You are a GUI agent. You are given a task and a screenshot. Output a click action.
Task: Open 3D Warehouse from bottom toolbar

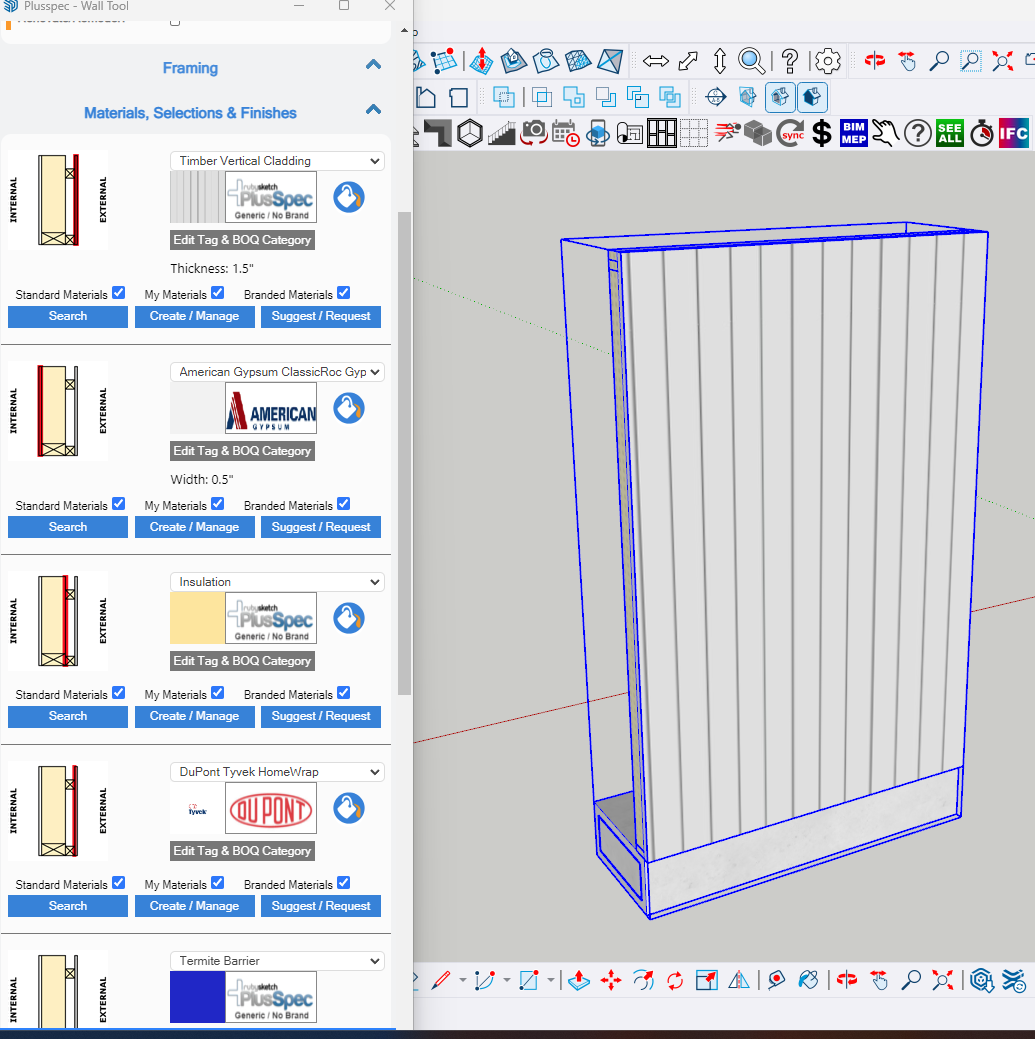point(982,980)
